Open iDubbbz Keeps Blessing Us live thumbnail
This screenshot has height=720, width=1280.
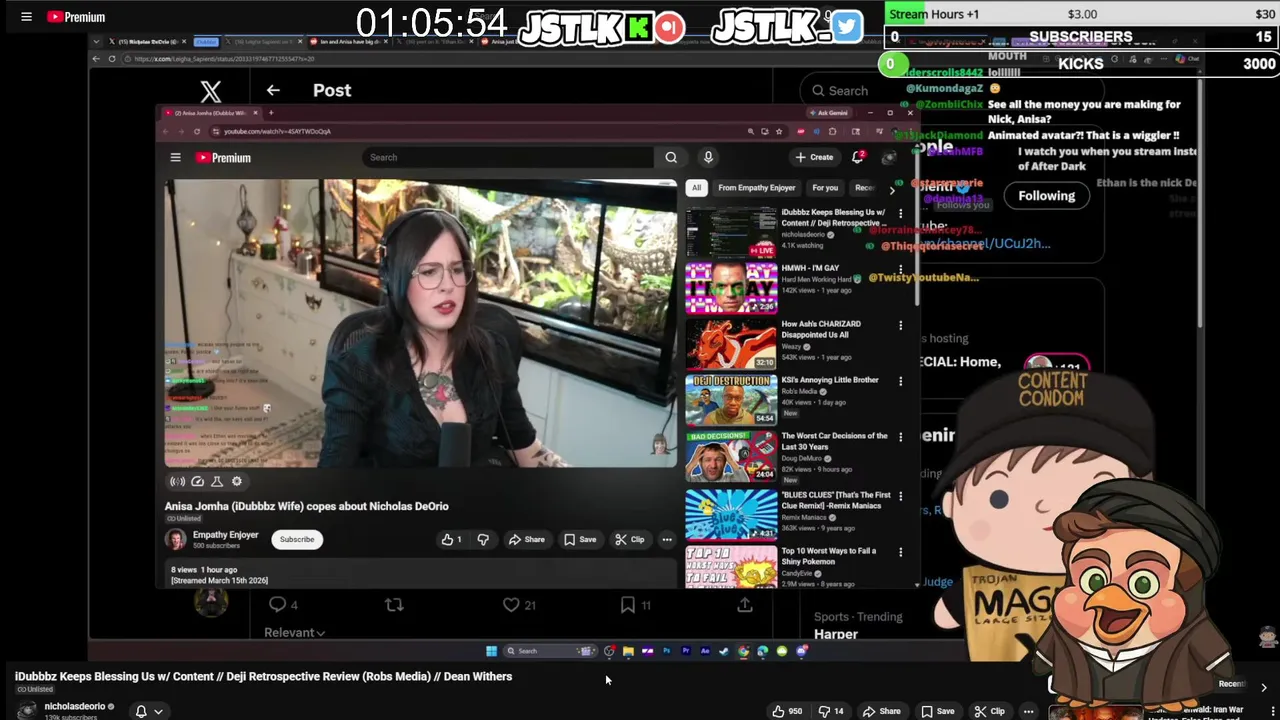point(731,232)
